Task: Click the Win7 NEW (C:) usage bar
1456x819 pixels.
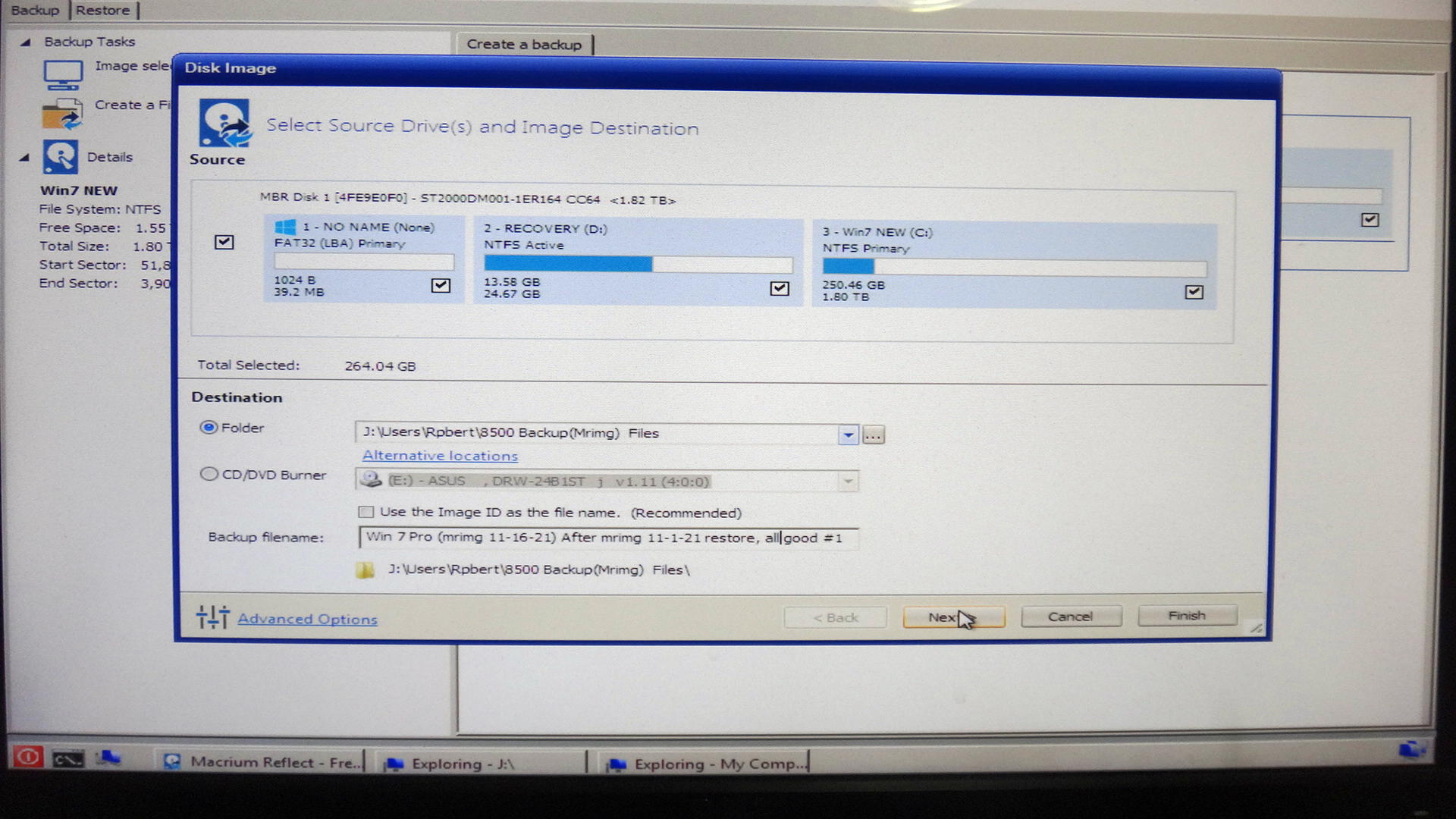Action: click(x=1015, y=267)
